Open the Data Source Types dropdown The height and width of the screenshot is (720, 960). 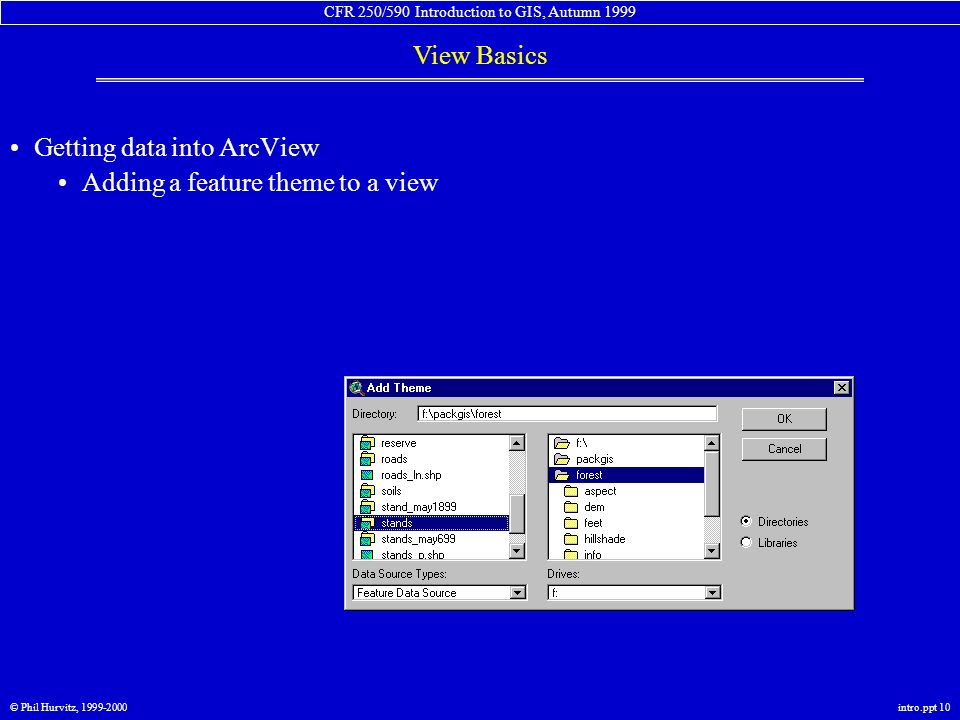(518, 593)
